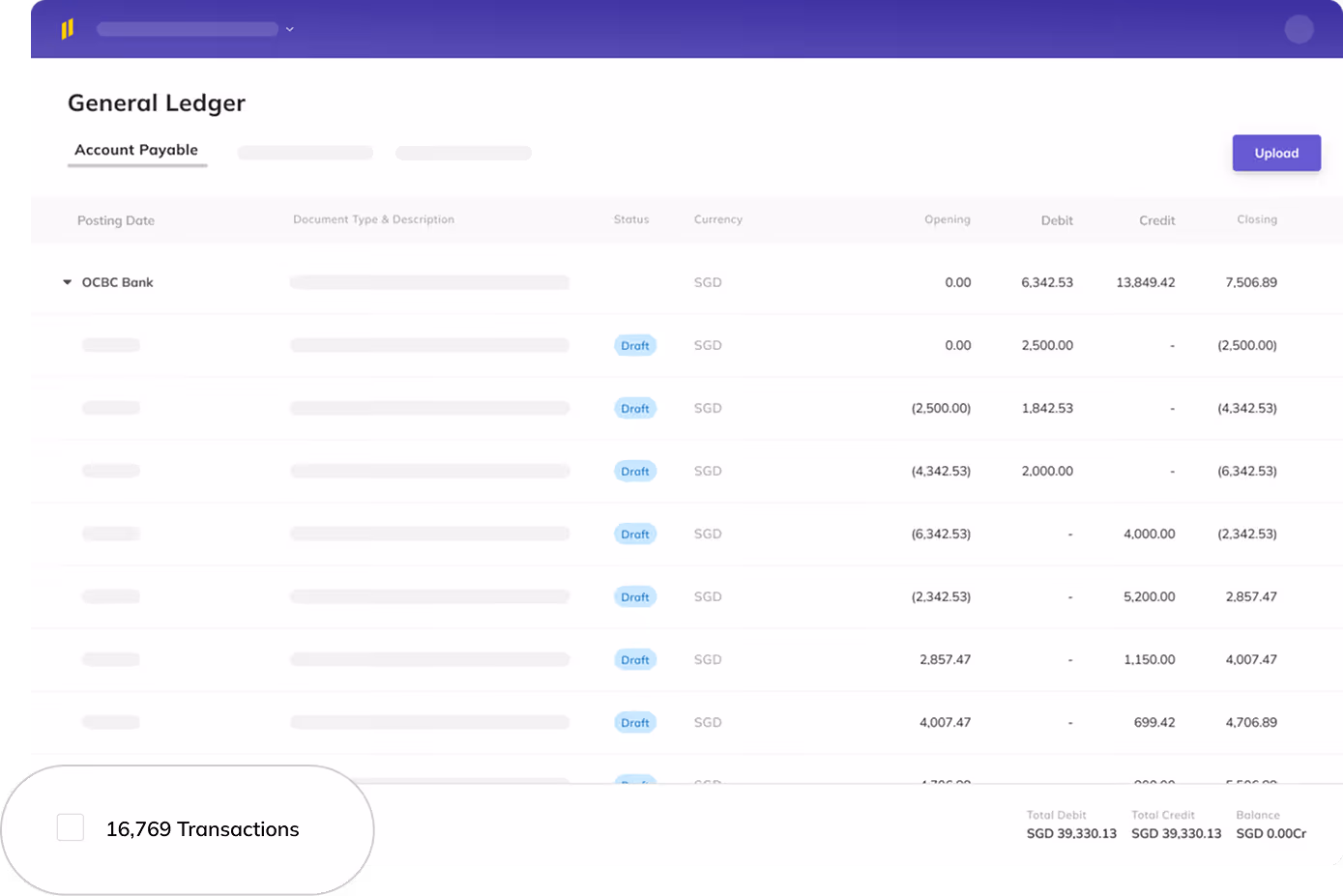Click the Draft badge on the 1,842.53 debit row

(x=635, y=408)
